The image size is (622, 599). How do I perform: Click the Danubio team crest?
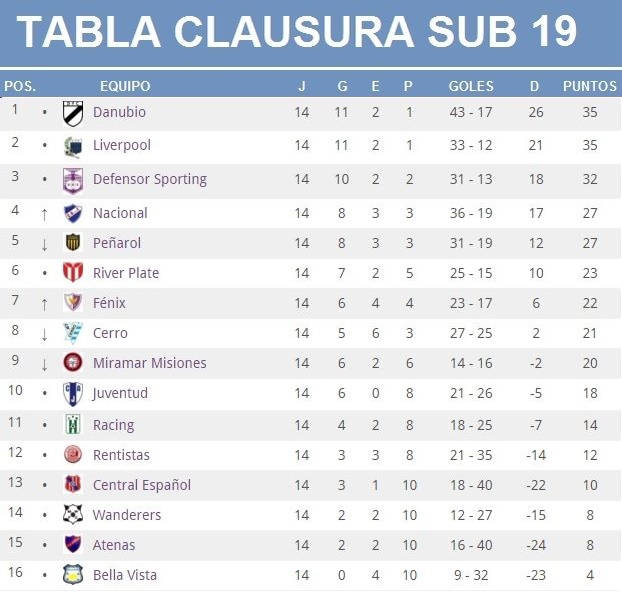[73, 113]
